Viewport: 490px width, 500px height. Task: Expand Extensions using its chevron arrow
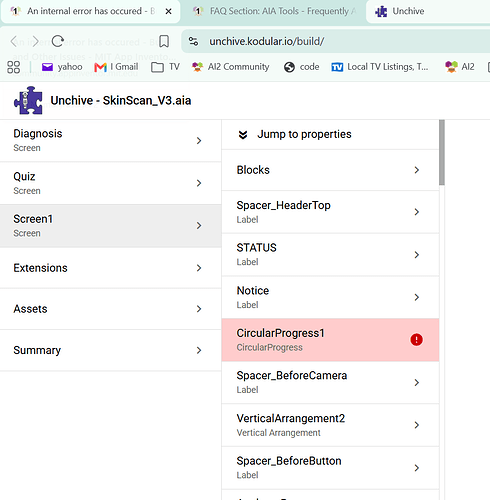[199, 268]
